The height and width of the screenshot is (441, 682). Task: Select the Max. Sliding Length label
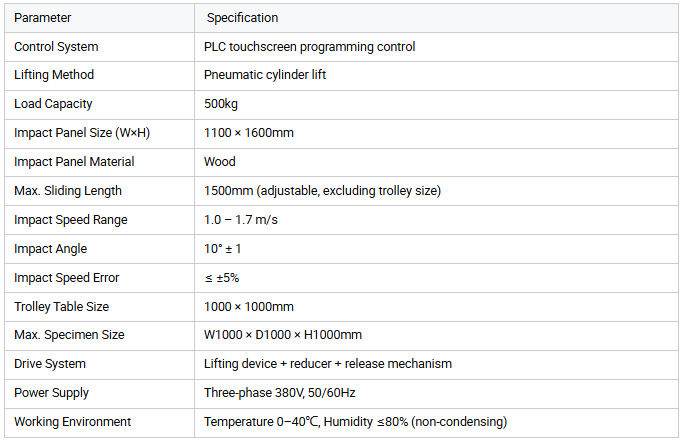68,191
